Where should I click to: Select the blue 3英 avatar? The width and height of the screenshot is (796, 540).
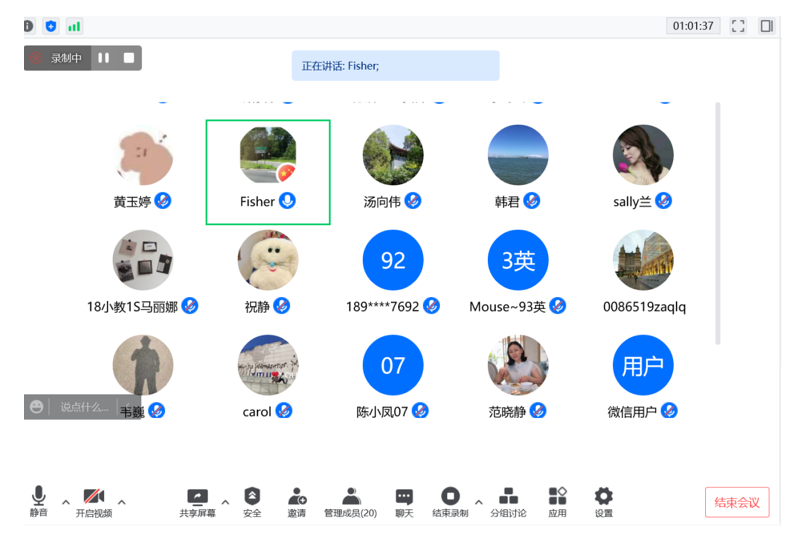coord(518,260)
